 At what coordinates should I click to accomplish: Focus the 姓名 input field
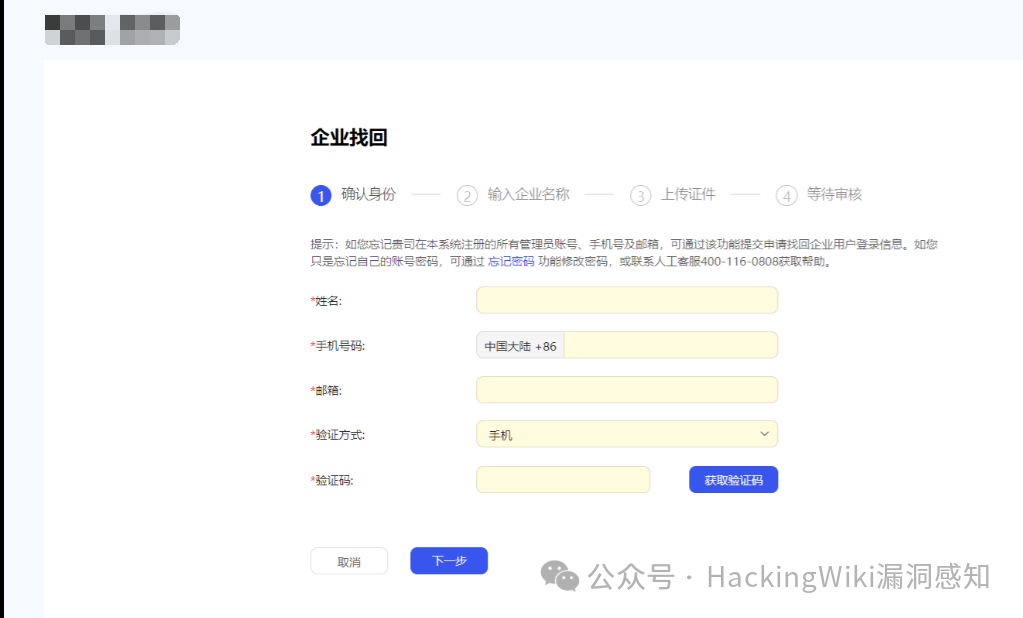pyautogui.click(x=627, y=300)
